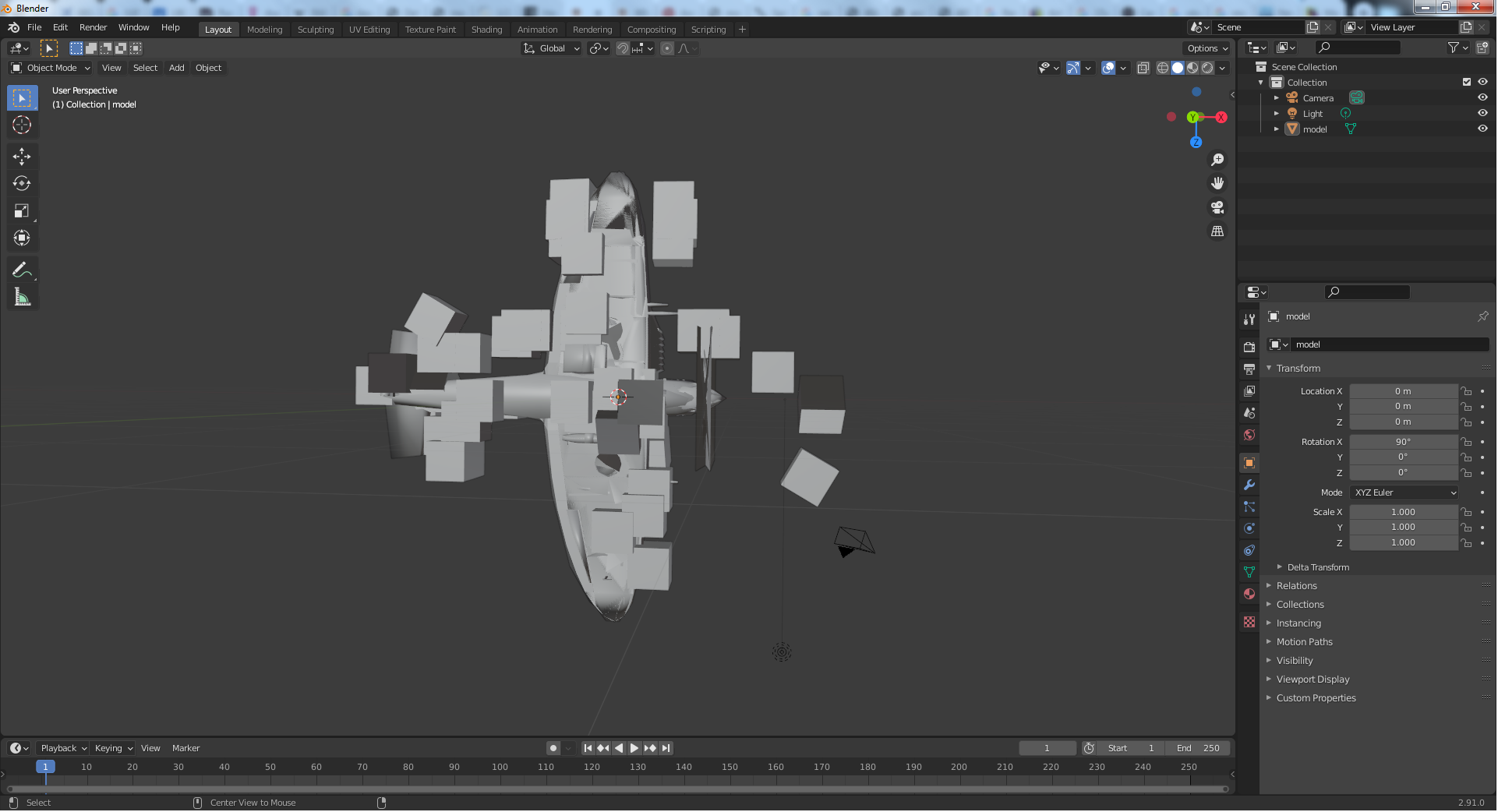Screen dimensions: 1498x812
Task: Click the Rotation X 90° field
Action: point(1404,443)
